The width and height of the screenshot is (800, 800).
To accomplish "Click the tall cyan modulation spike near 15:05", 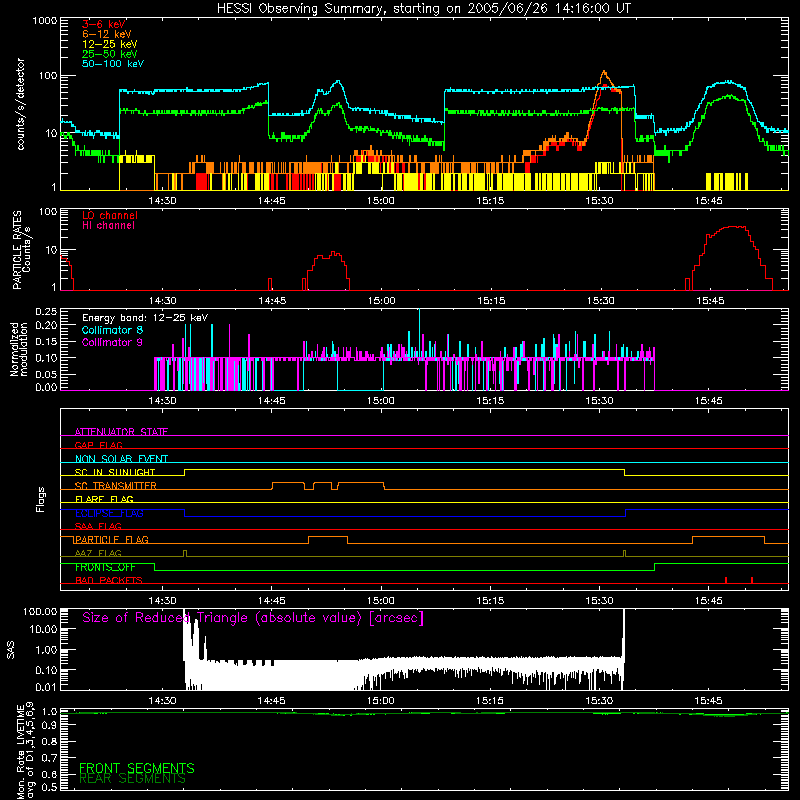I will click(x=419, y=334).
